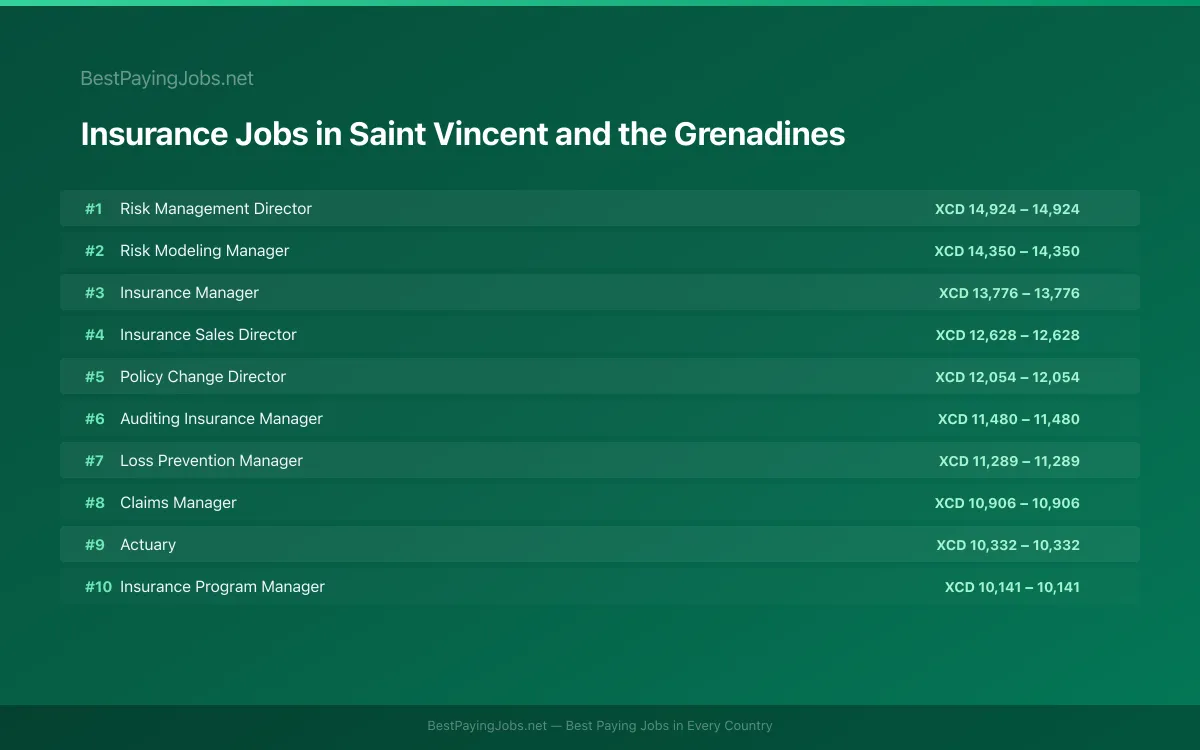
Task: Select the Loss Prevention Manager job title
Action: [211, 461]
